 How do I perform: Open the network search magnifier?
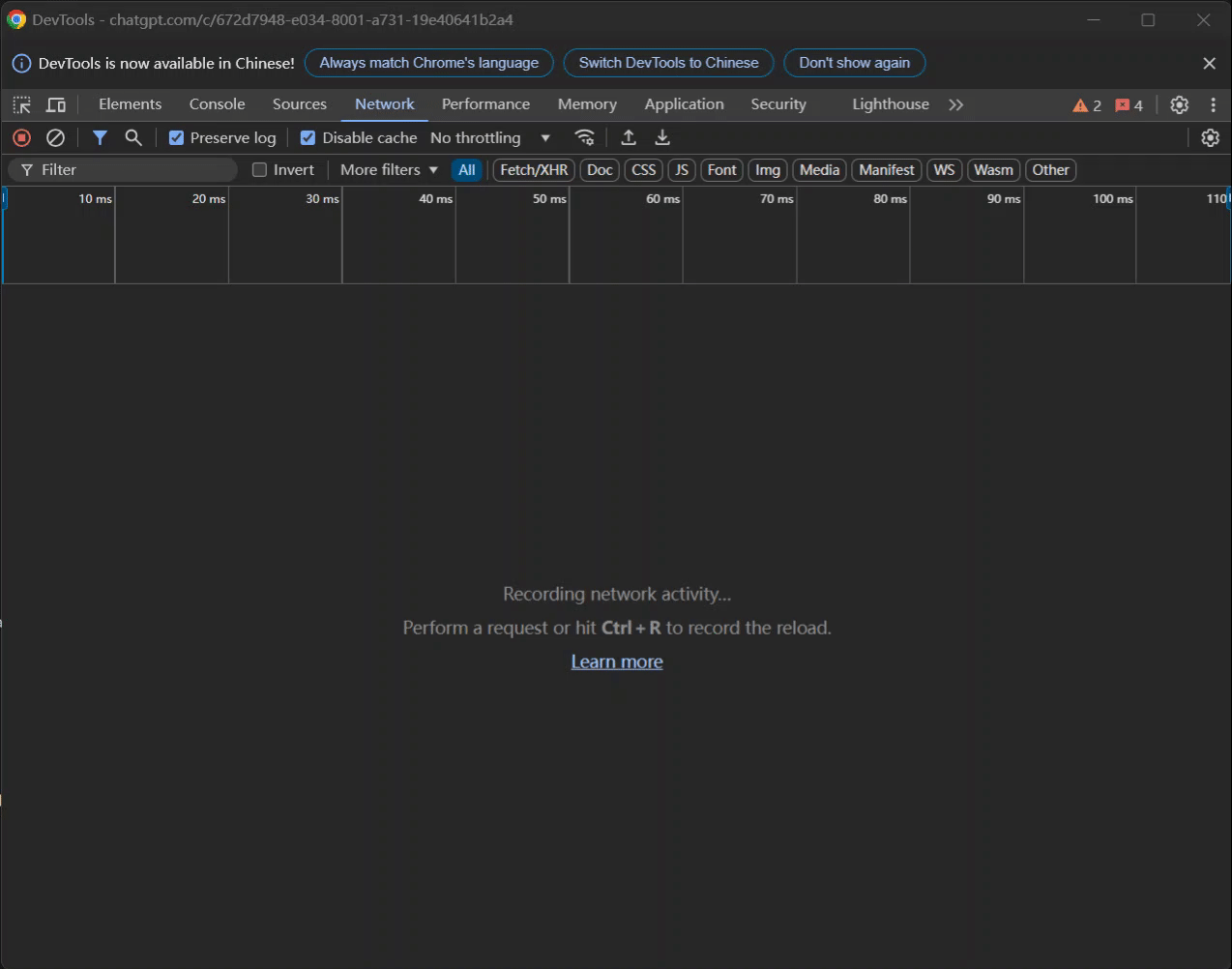tap(133, 138)
